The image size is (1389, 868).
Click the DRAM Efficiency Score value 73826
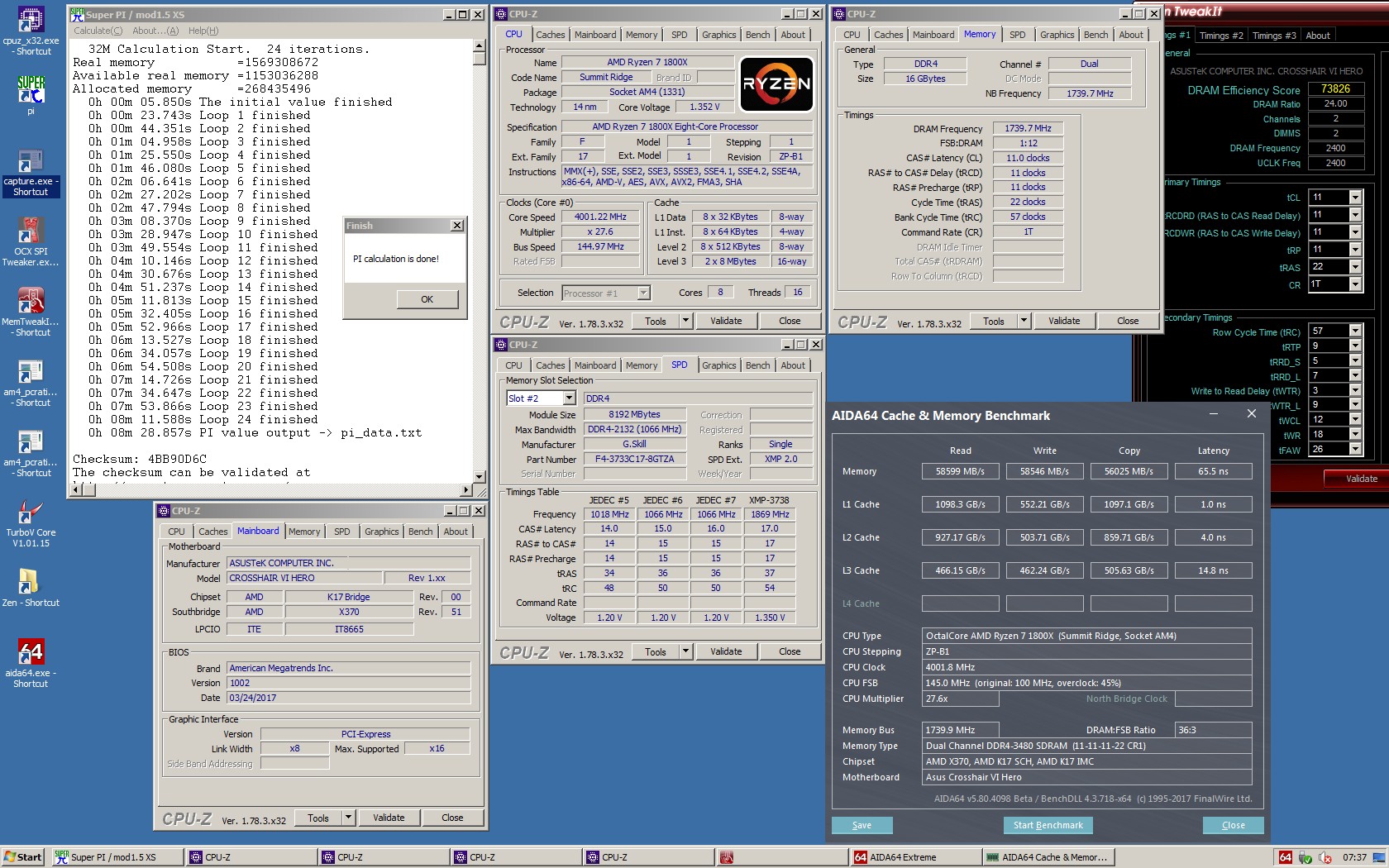click(x=1335, y=88)
